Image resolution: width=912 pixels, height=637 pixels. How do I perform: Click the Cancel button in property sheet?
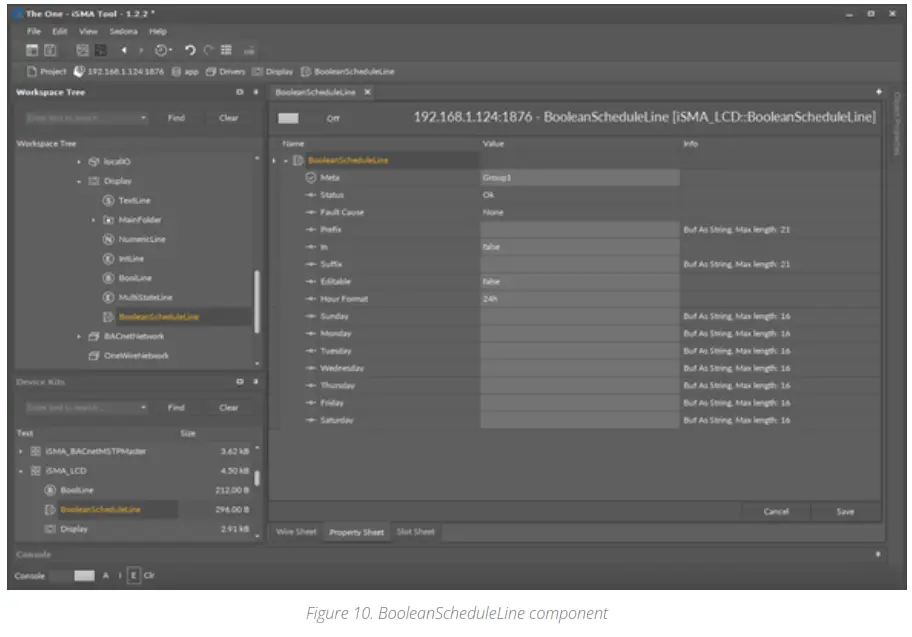[776, 511]
